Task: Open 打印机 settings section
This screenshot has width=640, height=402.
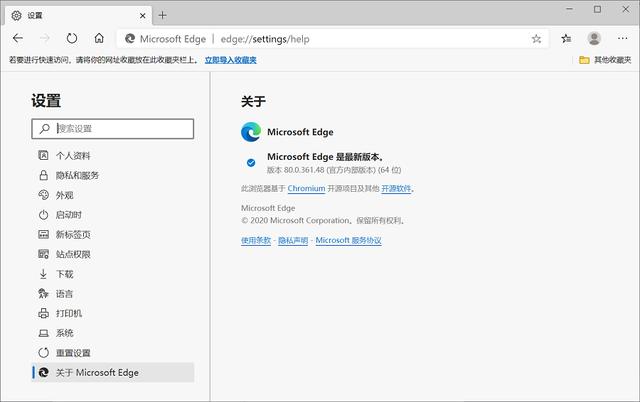Action: (x=113, y=313)
